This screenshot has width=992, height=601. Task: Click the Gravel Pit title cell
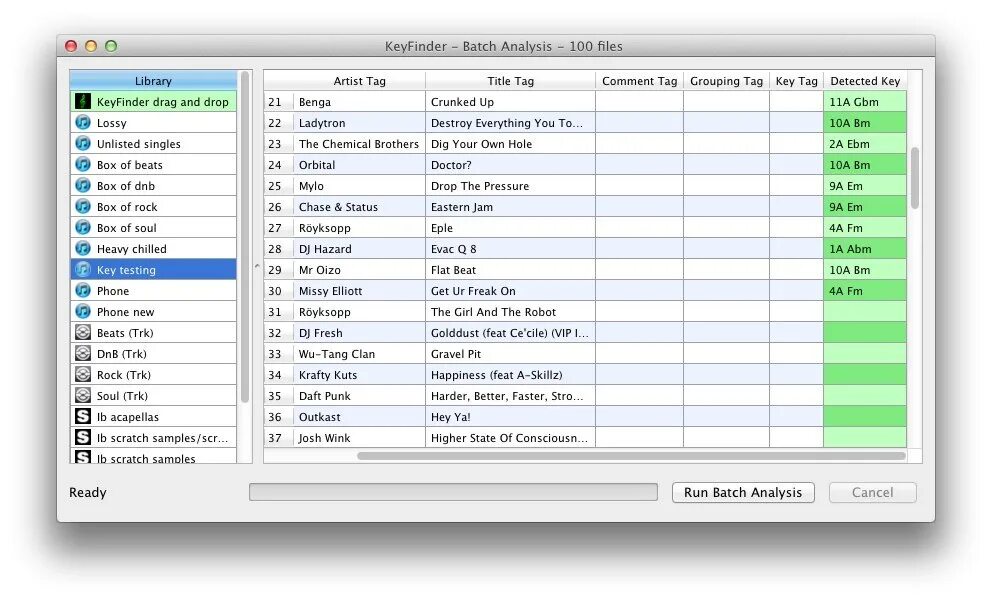[x=511, y=354]
